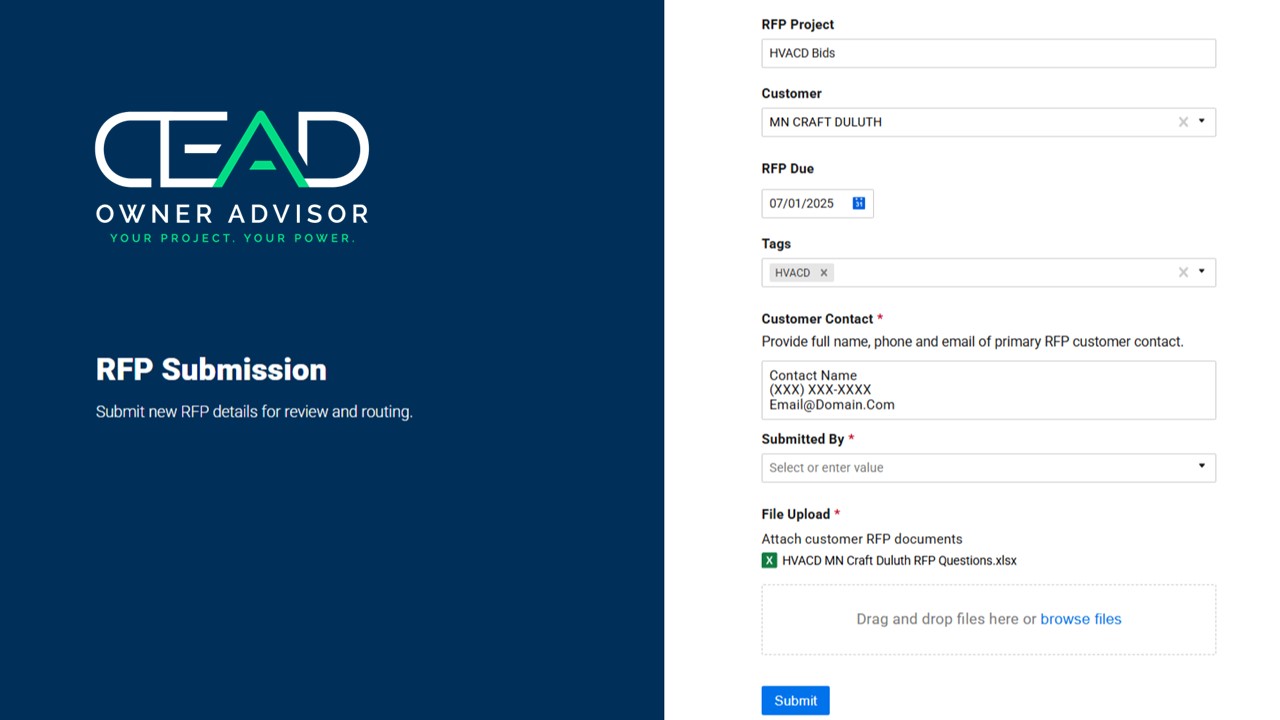Click the calendar icon in RFP Due

(x=858, y=204)
